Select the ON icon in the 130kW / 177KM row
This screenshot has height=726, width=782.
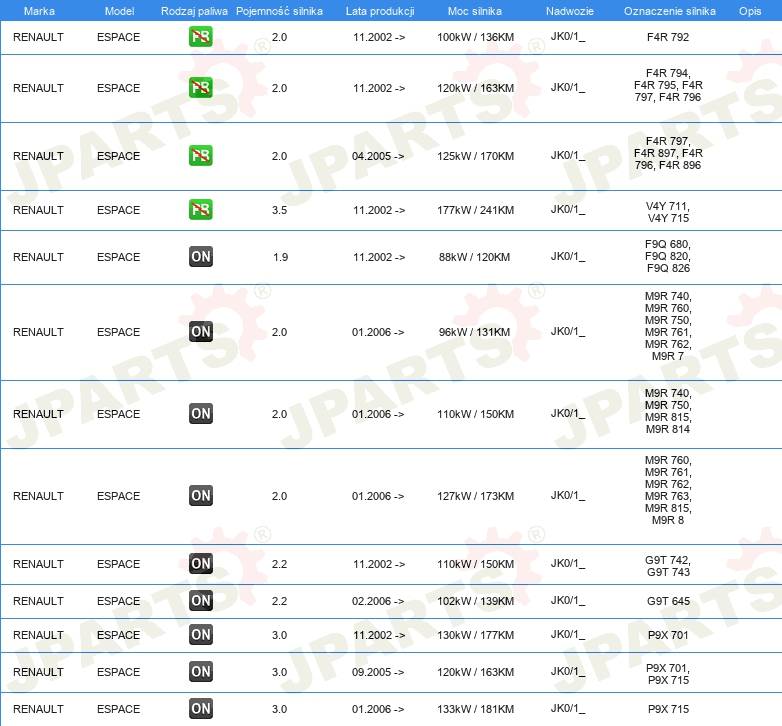point(201,635)
